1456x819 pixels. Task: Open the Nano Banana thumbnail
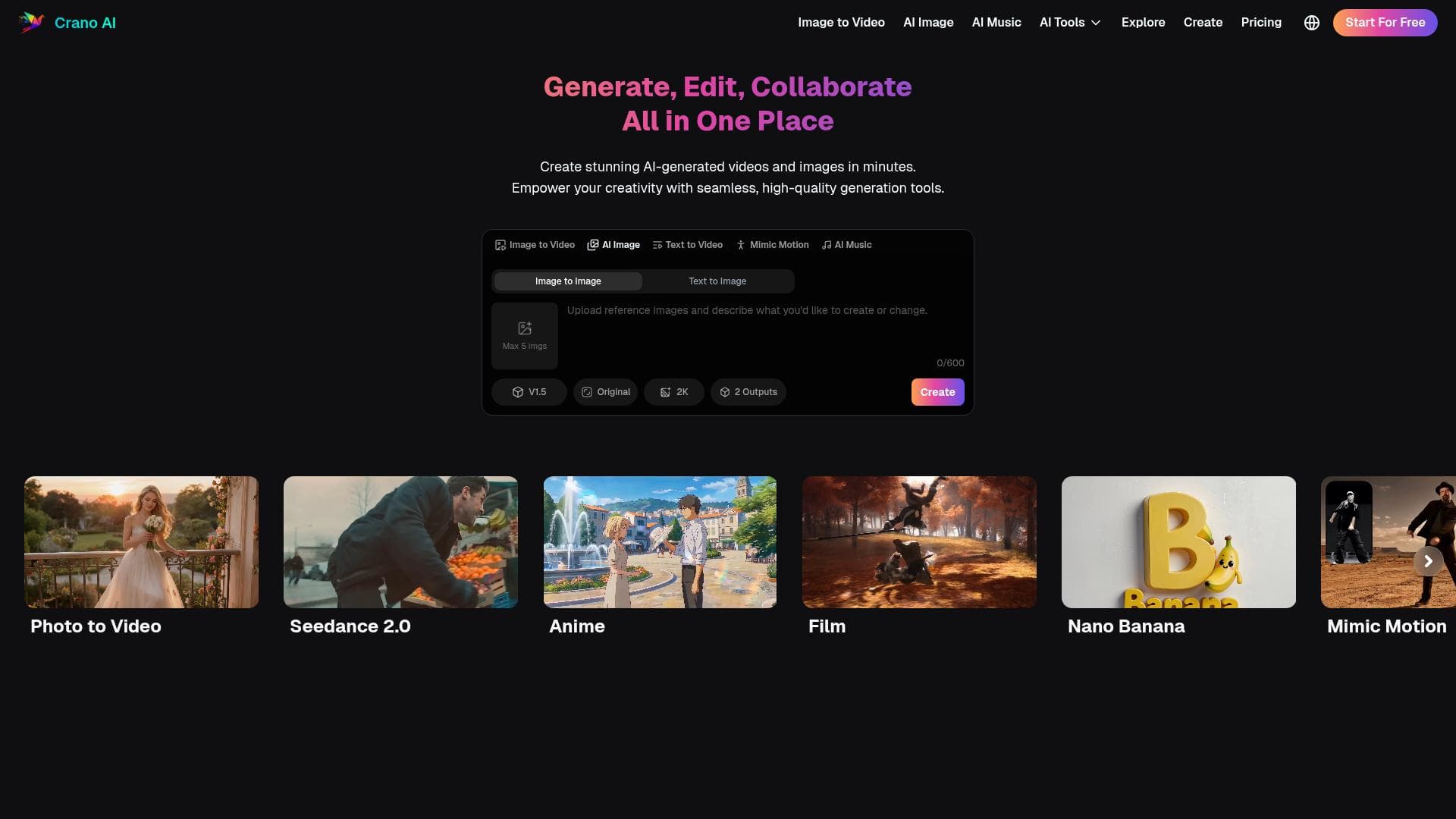coord(1178,542)
